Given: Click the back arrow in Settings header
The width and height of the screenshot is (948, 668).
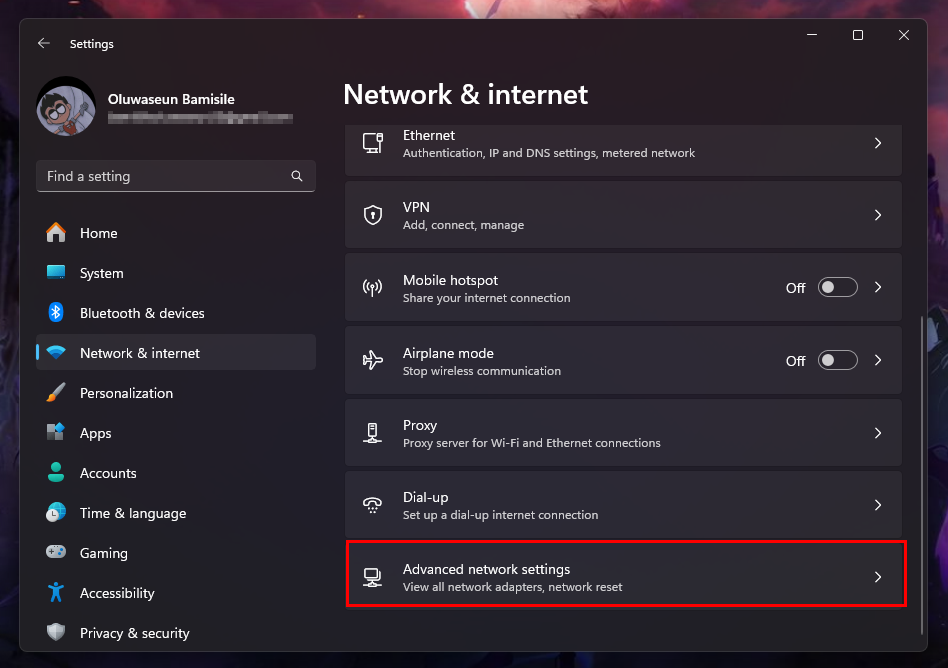Looking at the screenshot, I should tap(43, 44).
